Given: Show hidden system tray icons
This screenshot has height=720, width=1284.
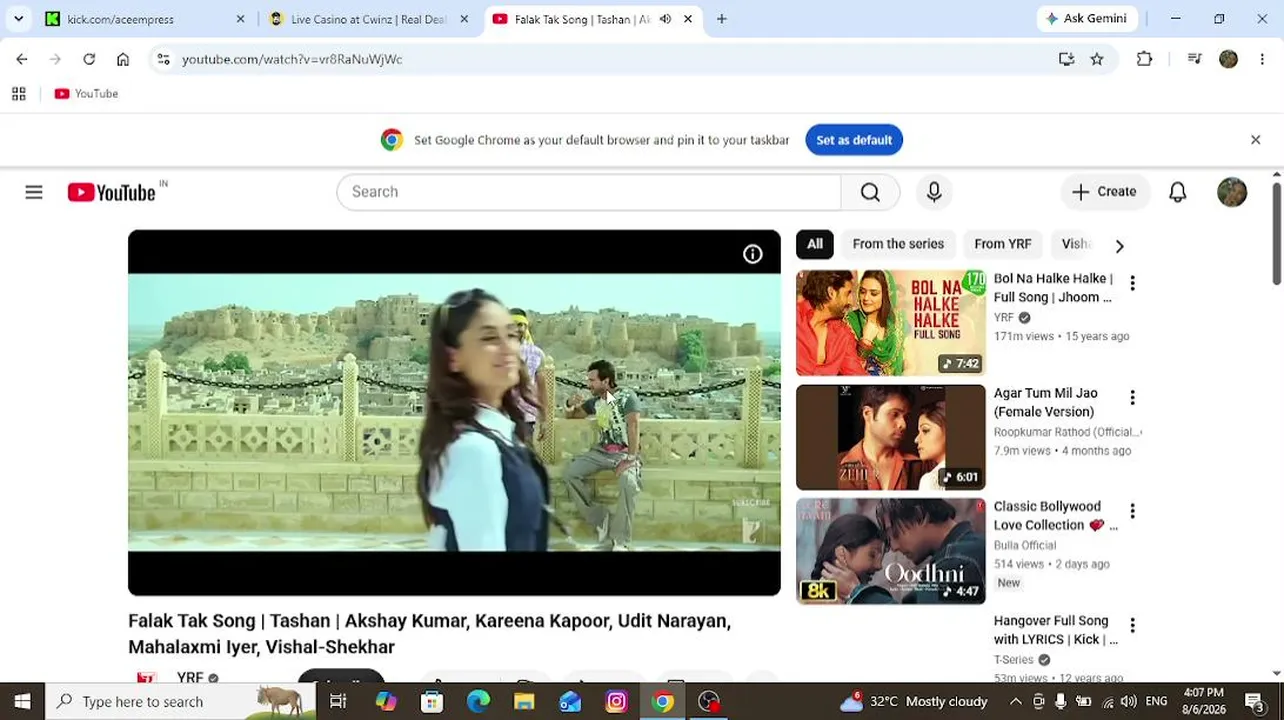Looking at the screenshot, I should [x=1016, y=702].
